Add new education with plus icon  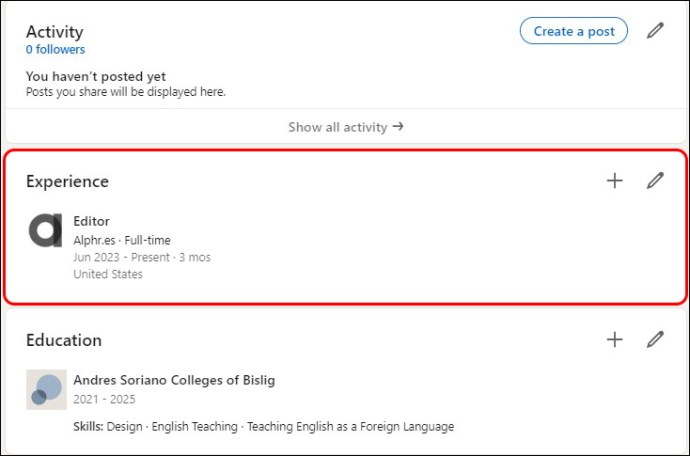[614, 339]
